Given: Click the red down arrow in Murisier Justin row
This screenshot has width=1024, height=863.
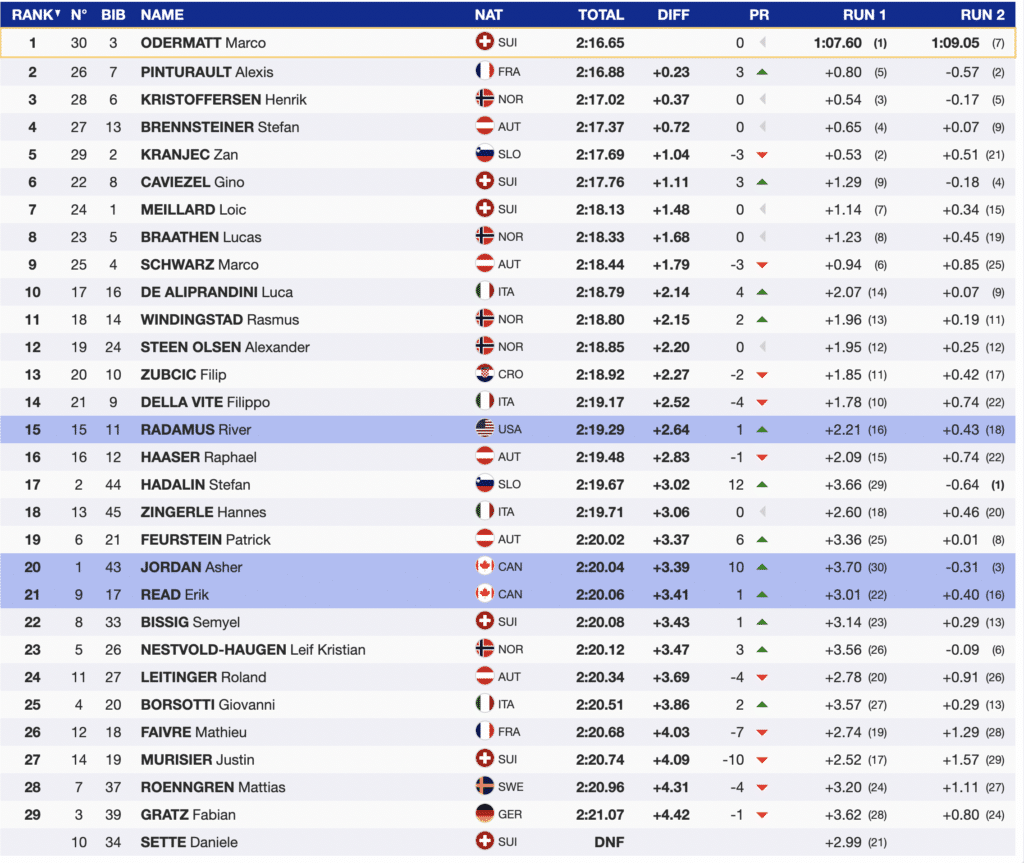Looking at the screenshot, I should click(761, 760).
